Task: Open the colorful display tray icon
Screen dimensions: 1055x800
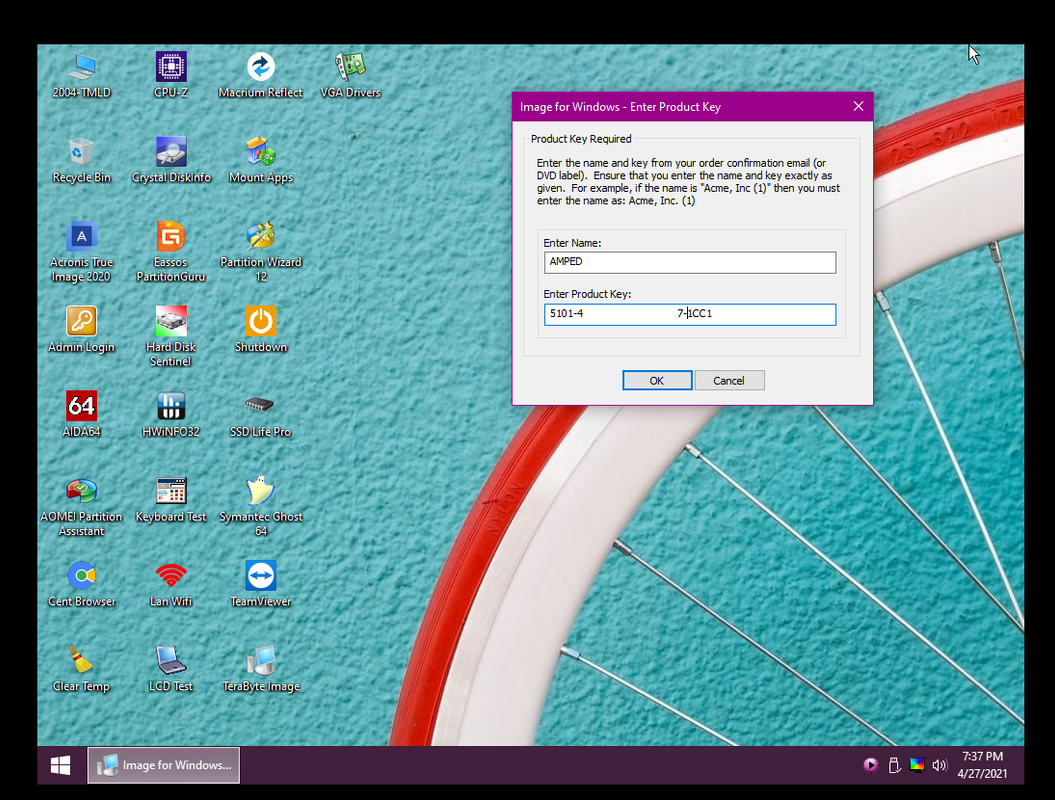Action: point(916,765)
